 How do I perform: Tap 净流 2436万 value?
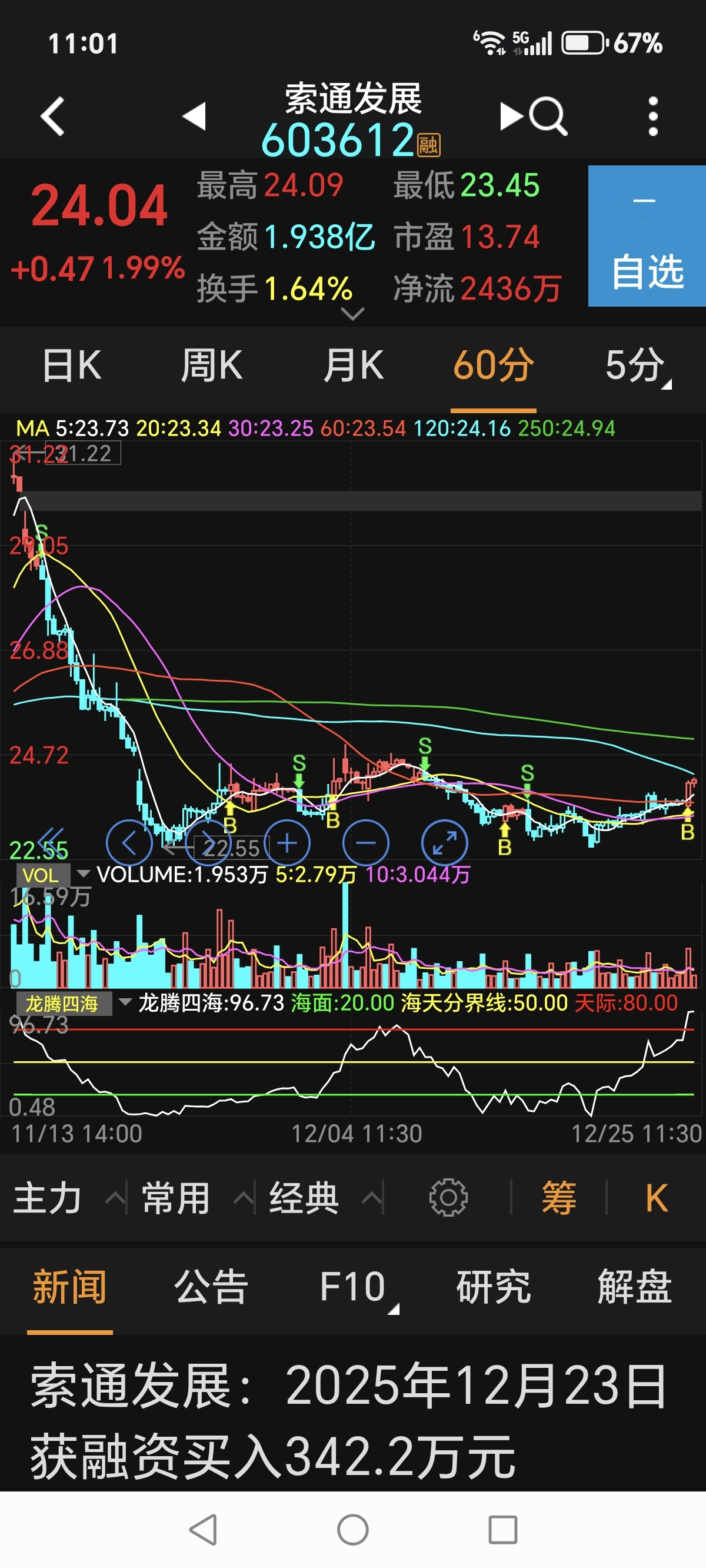[511, 288]
